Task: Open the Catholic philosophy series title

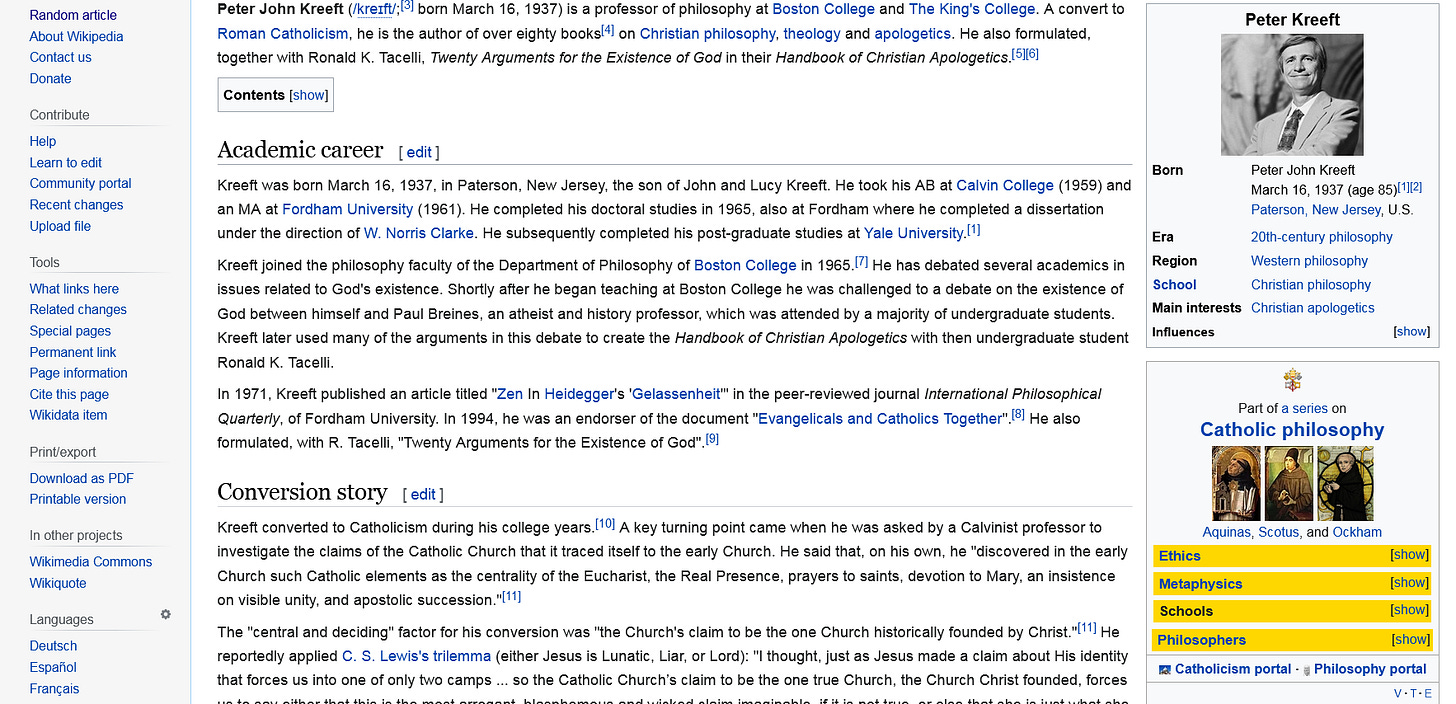Action: coord(1292,430)
